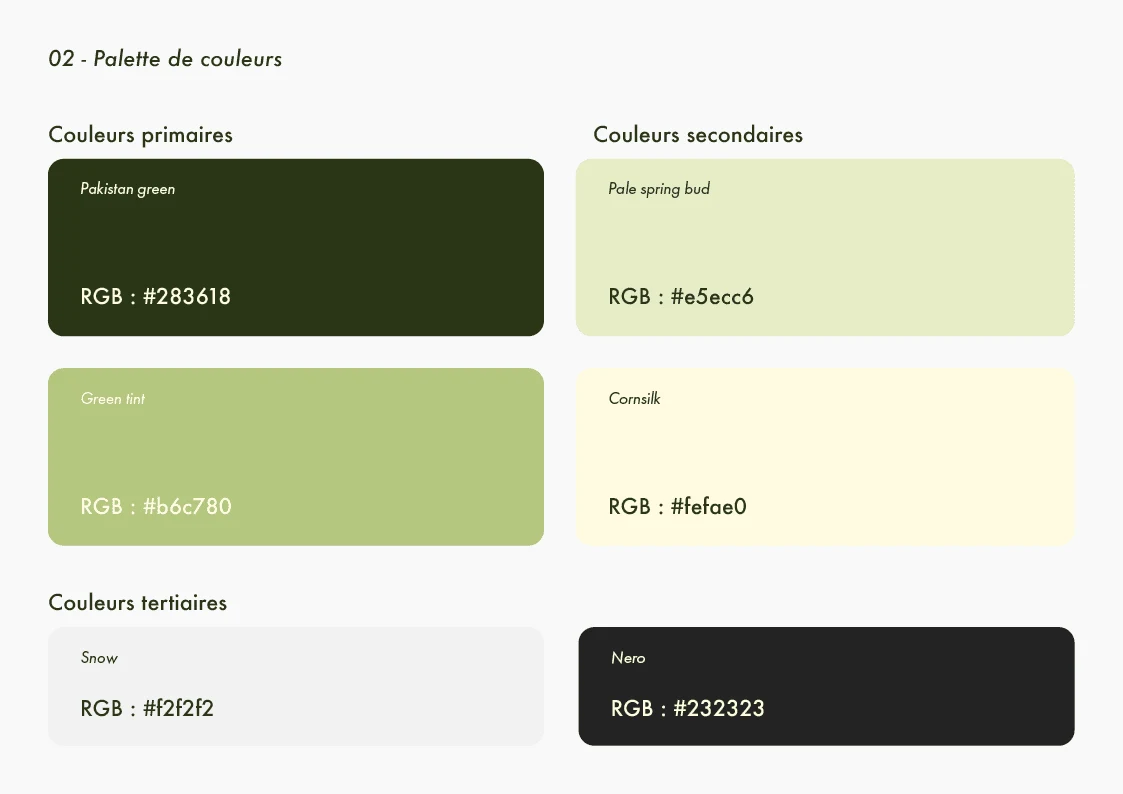
Task: Click the 'Green tint' name label
Action: [x=113, y=399]
